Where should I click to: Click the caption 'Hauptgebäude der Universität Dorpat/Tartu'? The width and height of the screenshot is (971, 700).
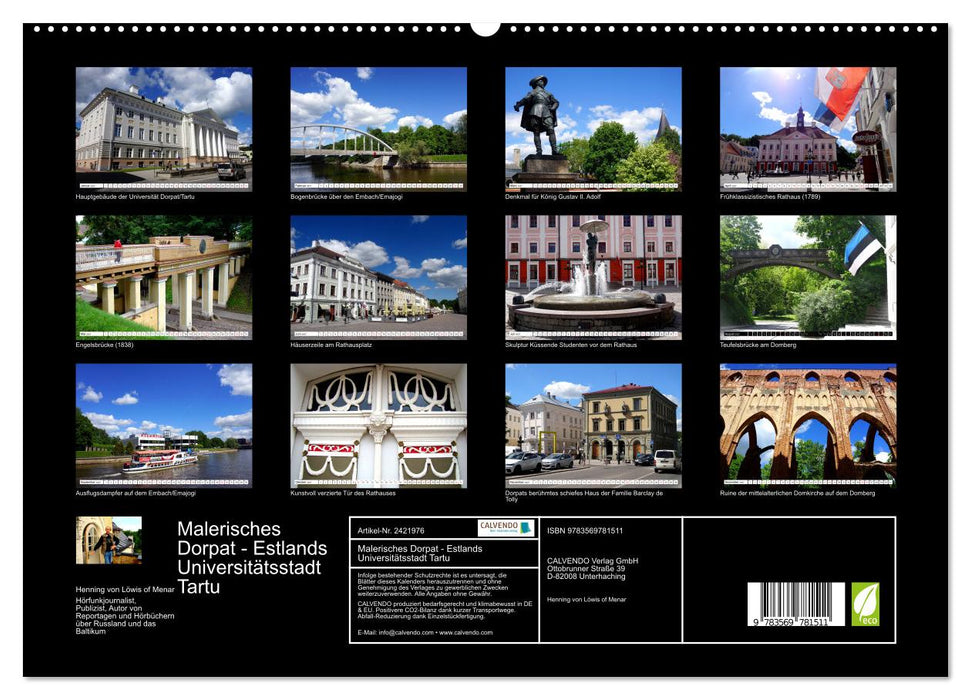click(135, 197)
